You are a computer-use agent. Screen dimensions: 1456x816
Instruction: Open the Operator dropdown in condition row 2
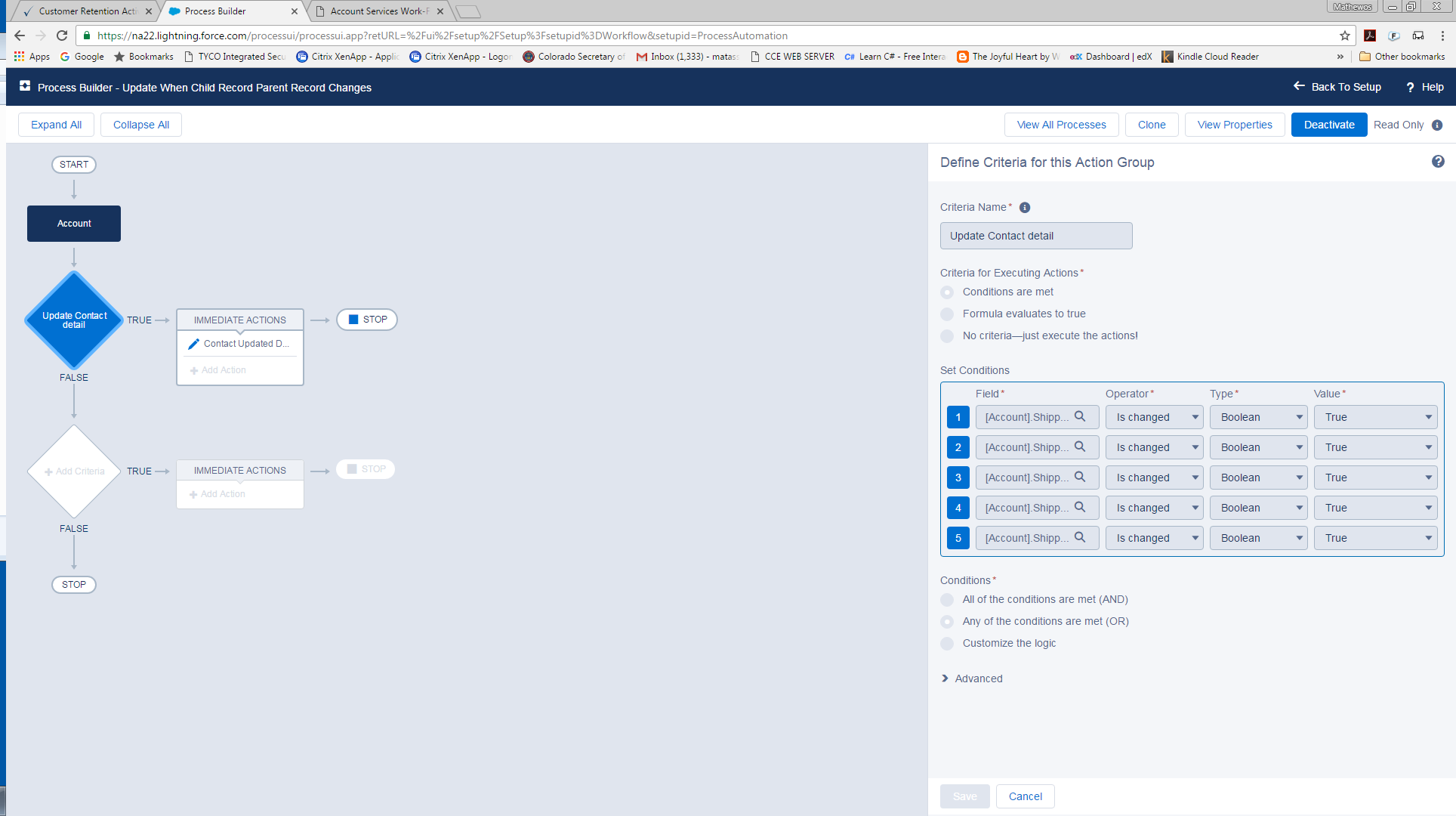pyautogui.click(x=1154, y=447)
